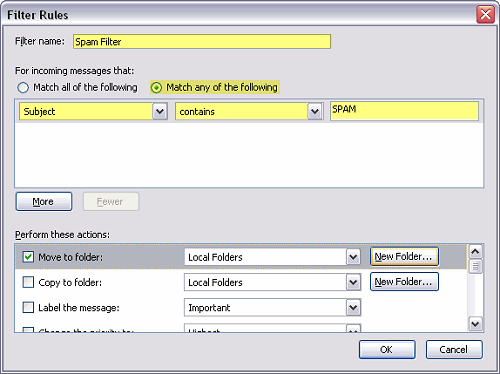Click actions list scroll down arrow
The height and width of the screenshot is (374, 500).
click(x=475, y=324)
